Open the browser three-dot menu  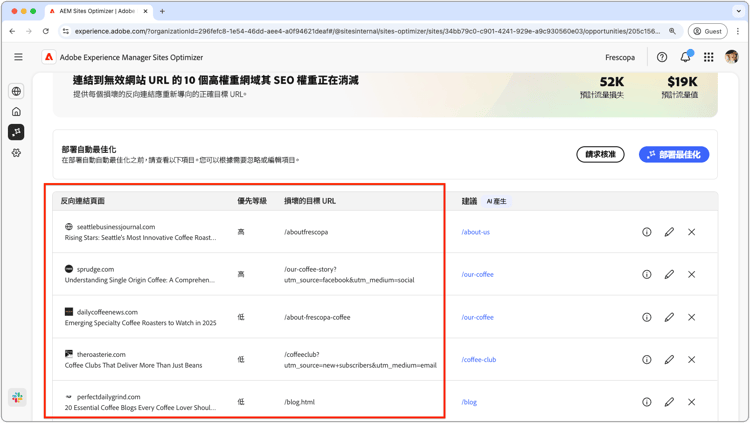click(738, 31)
